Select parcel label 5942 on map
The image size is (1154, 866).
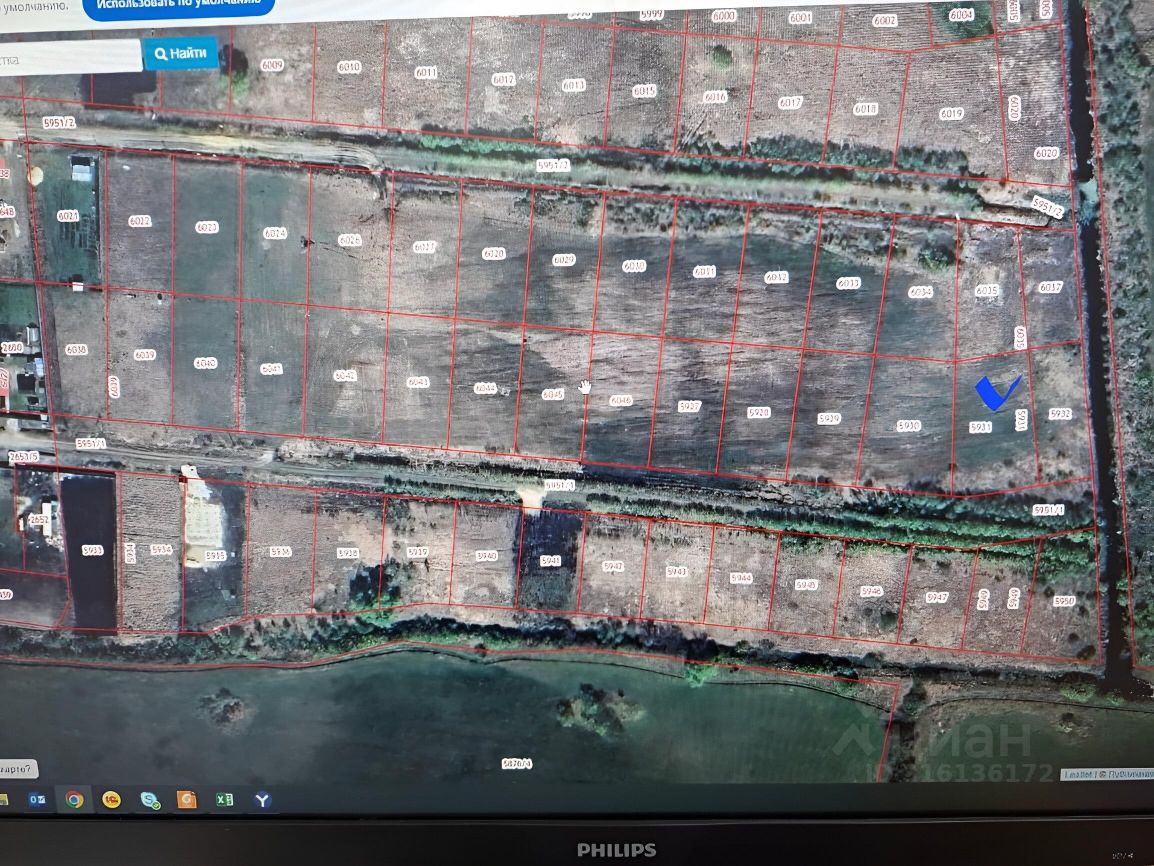coord(613,566)
